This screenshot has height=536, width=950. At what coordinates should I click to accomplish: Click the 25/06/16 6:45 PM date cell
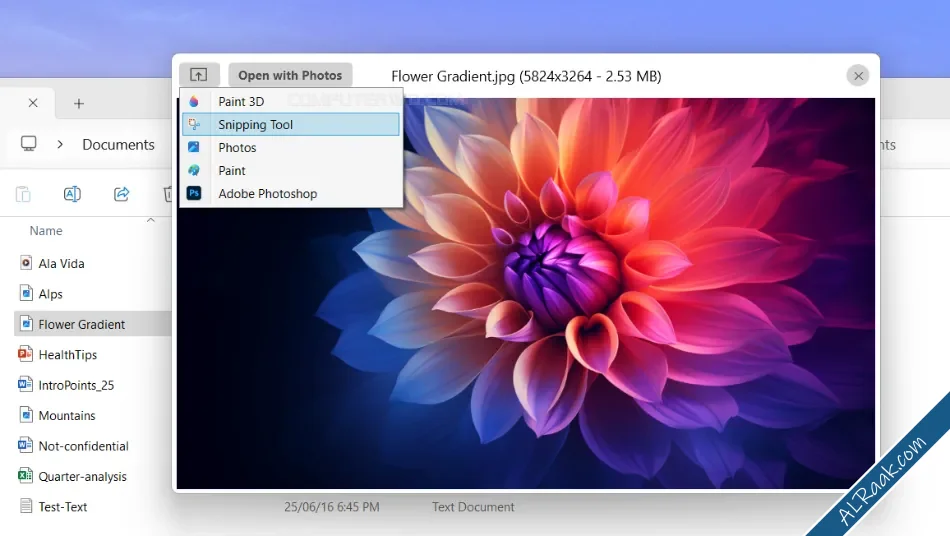[332, 507]
